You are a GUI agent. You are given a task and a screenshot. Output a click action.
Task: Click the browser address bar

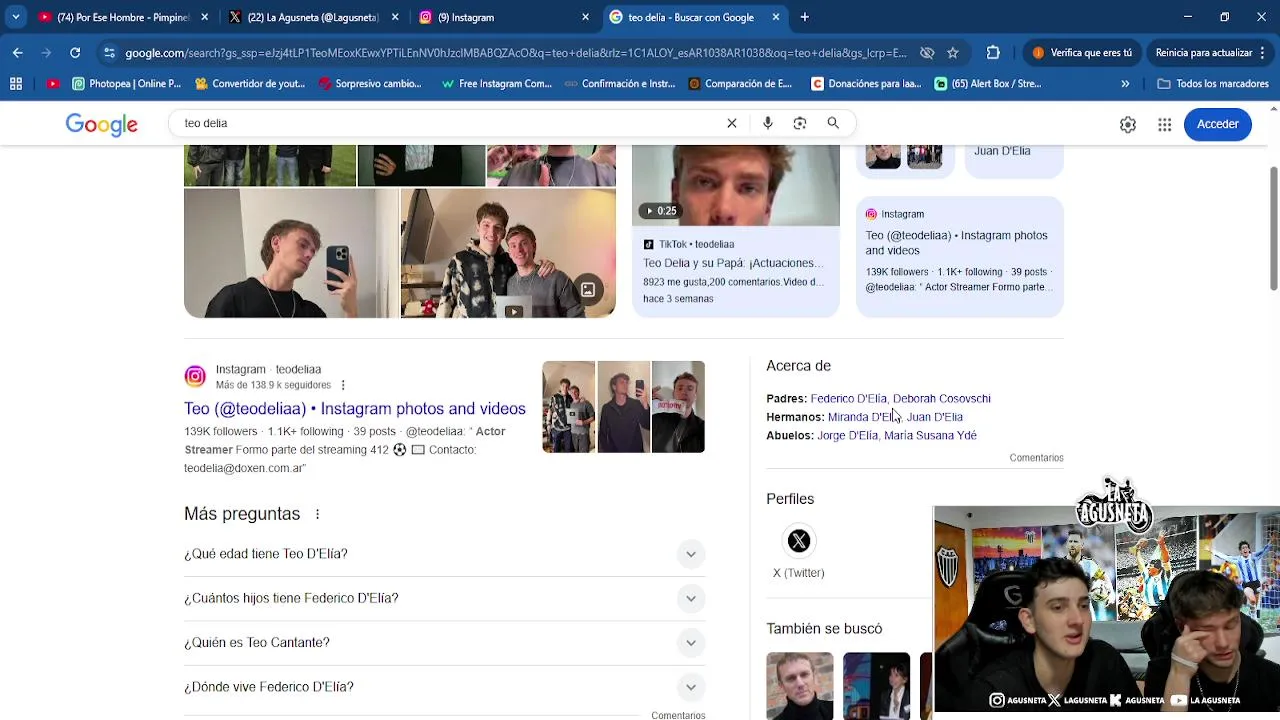click(x=515, y=53)
